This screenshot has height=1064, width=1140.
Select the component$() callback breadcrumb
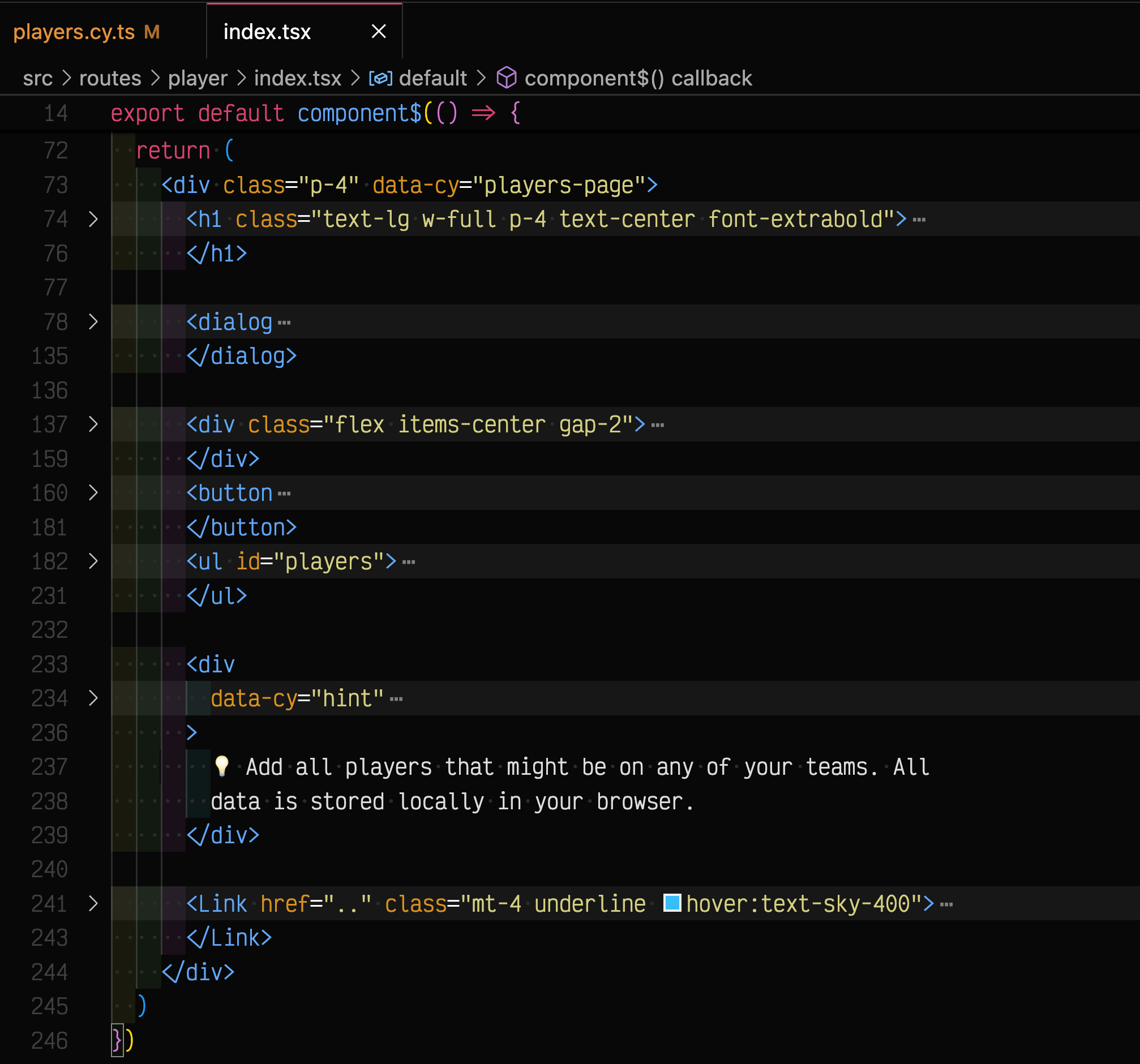638,78
